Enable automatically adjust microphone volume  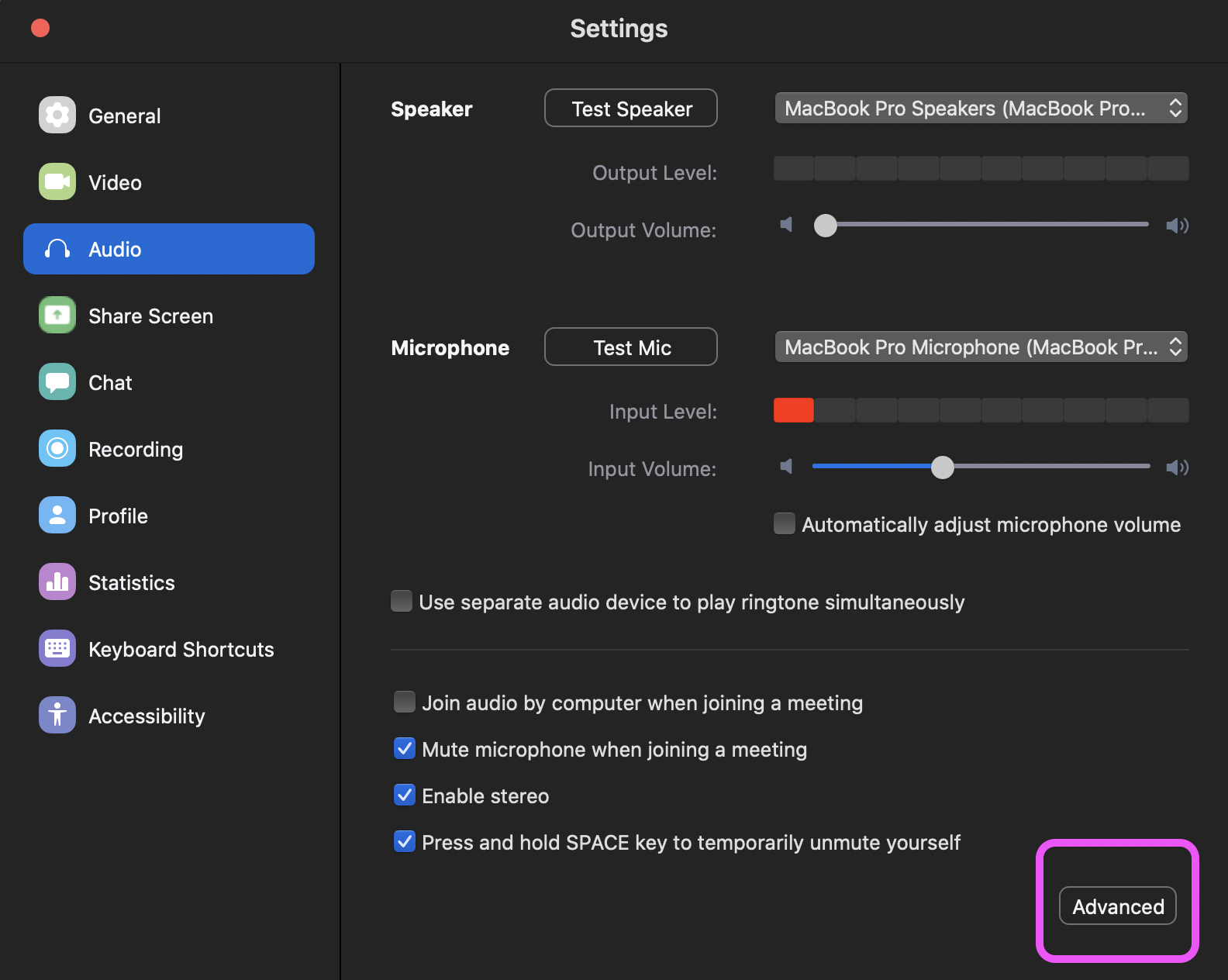click(x=785, y=523)
